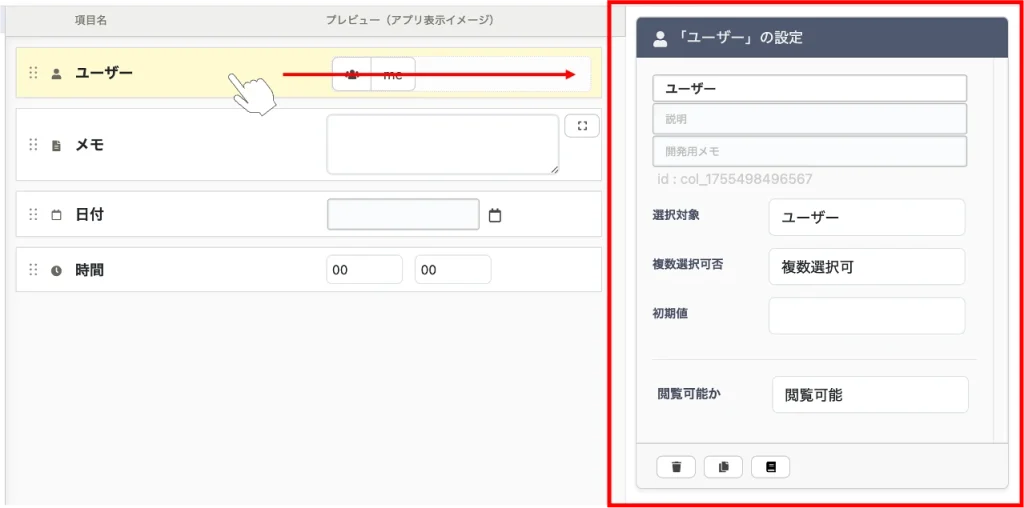Select the 日付 row label

click(89, 214)
